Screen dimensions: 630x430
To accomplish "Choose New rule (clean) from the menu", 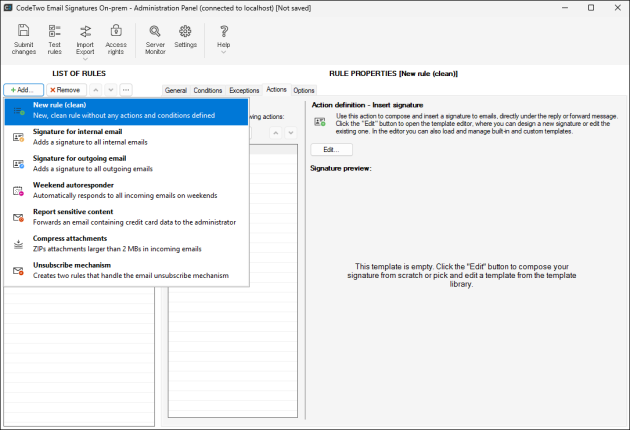I will click(126, 110).
